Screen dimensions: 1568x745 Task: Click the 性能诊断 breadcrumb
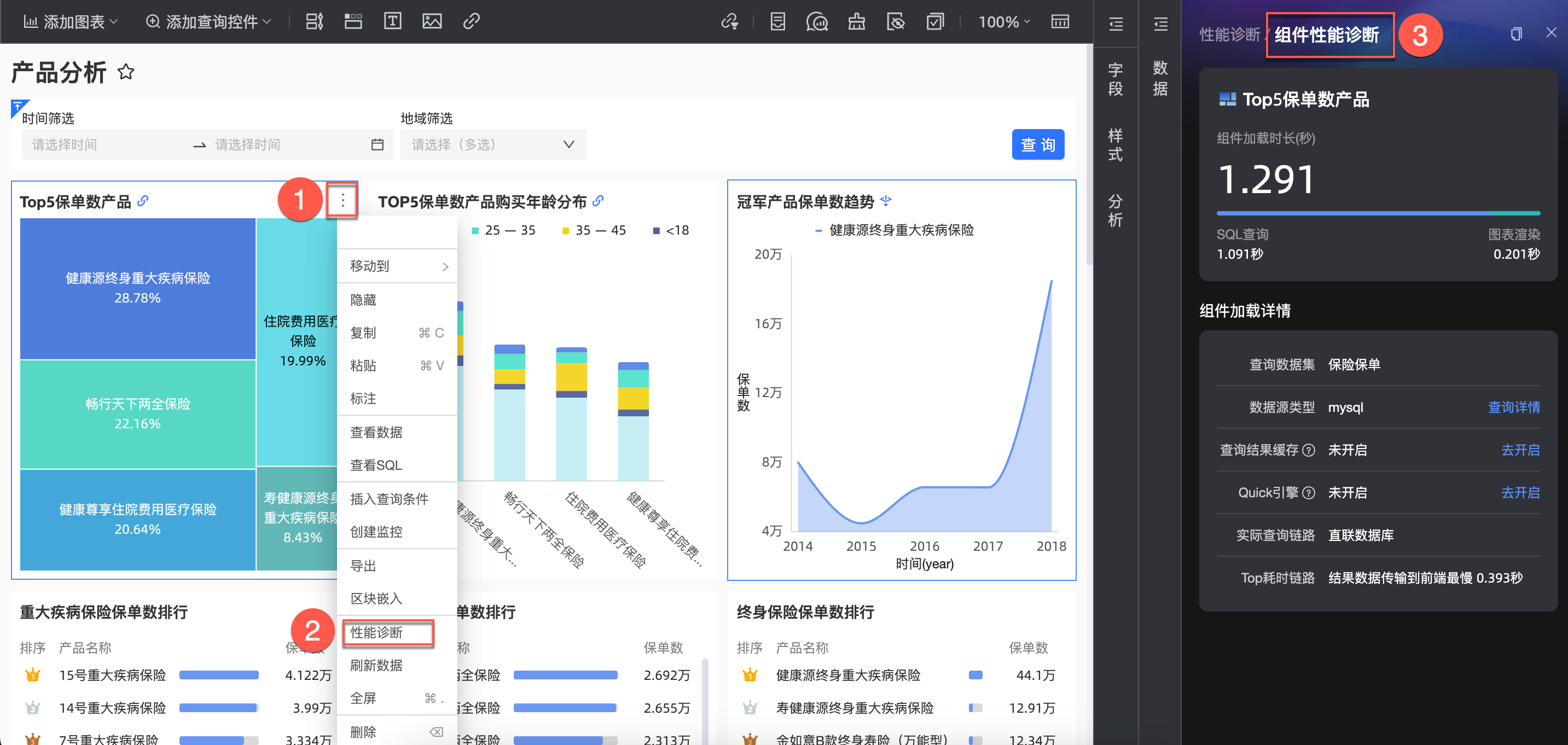click(x=1229, y=34)
